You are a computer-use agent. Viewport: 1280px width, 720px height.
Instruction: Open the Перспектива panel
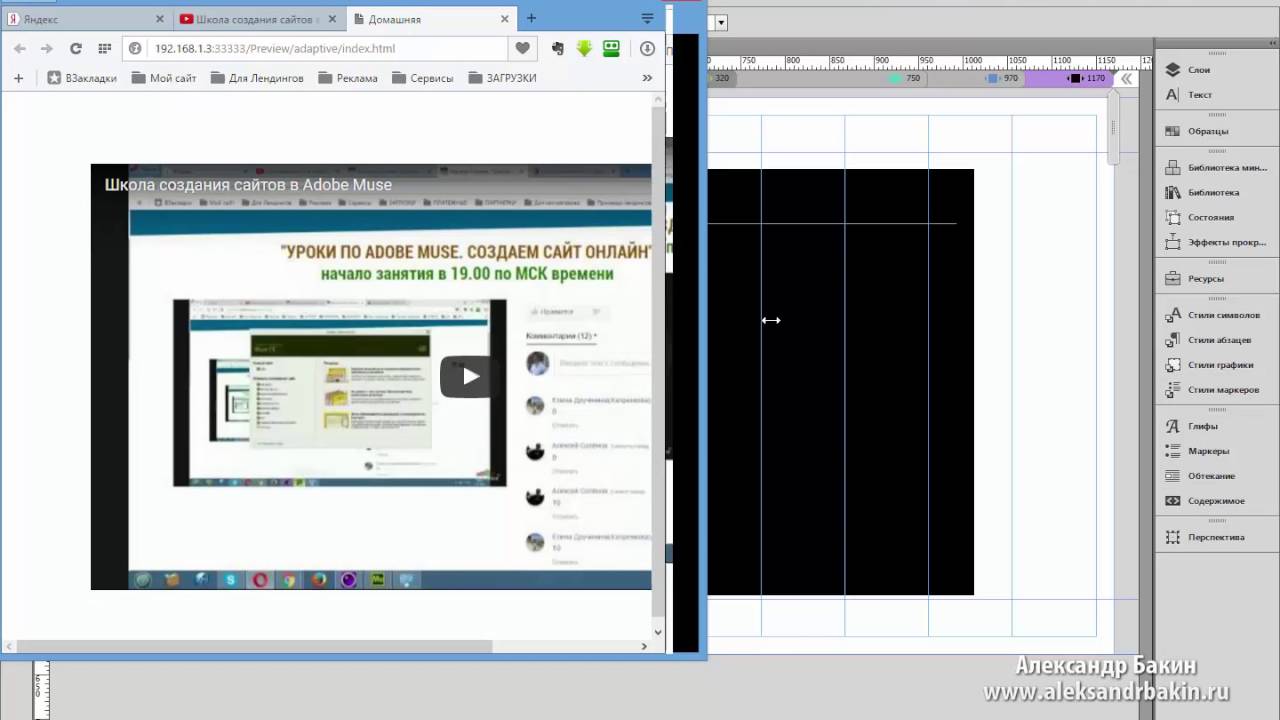1205,537
